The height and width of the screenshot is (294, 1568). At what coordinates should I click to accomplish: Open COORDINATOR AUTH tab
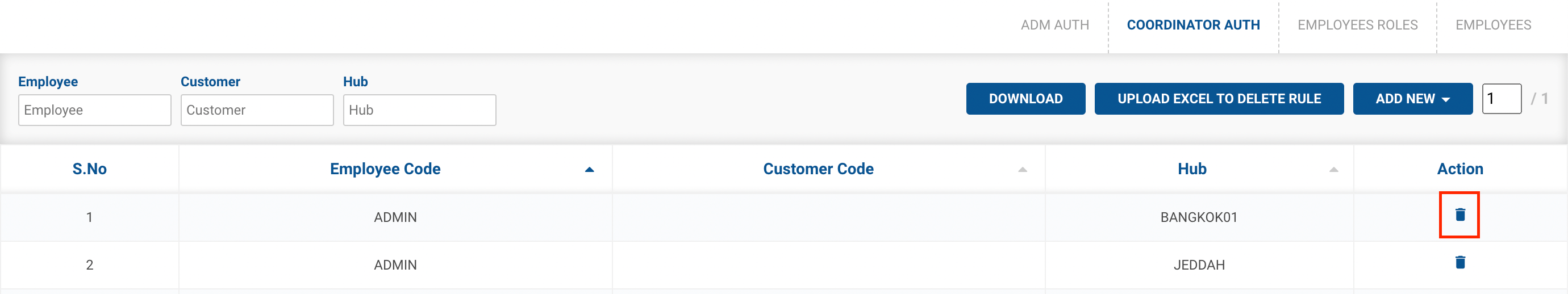pyautogui.click(x=1192, y=25)
